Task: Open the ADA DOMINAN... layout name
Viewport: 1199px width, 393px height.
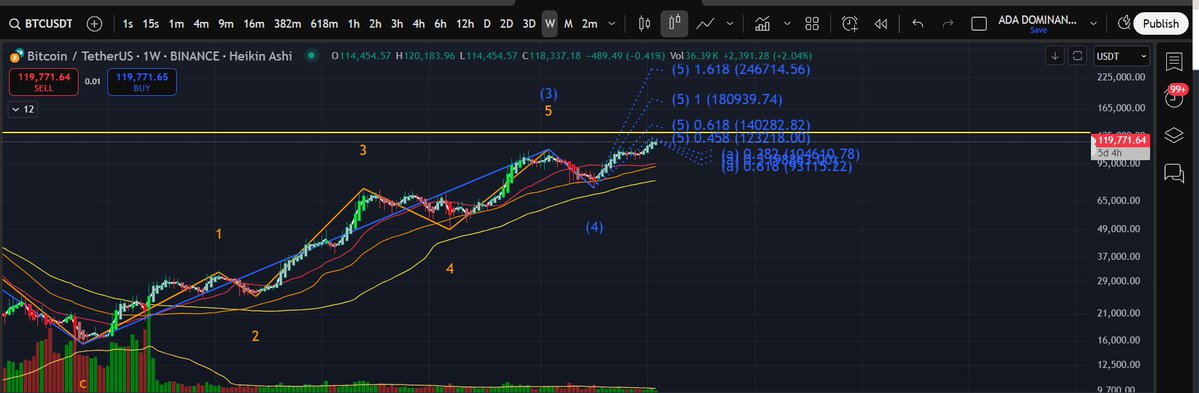Action: tap(1038, 19)
